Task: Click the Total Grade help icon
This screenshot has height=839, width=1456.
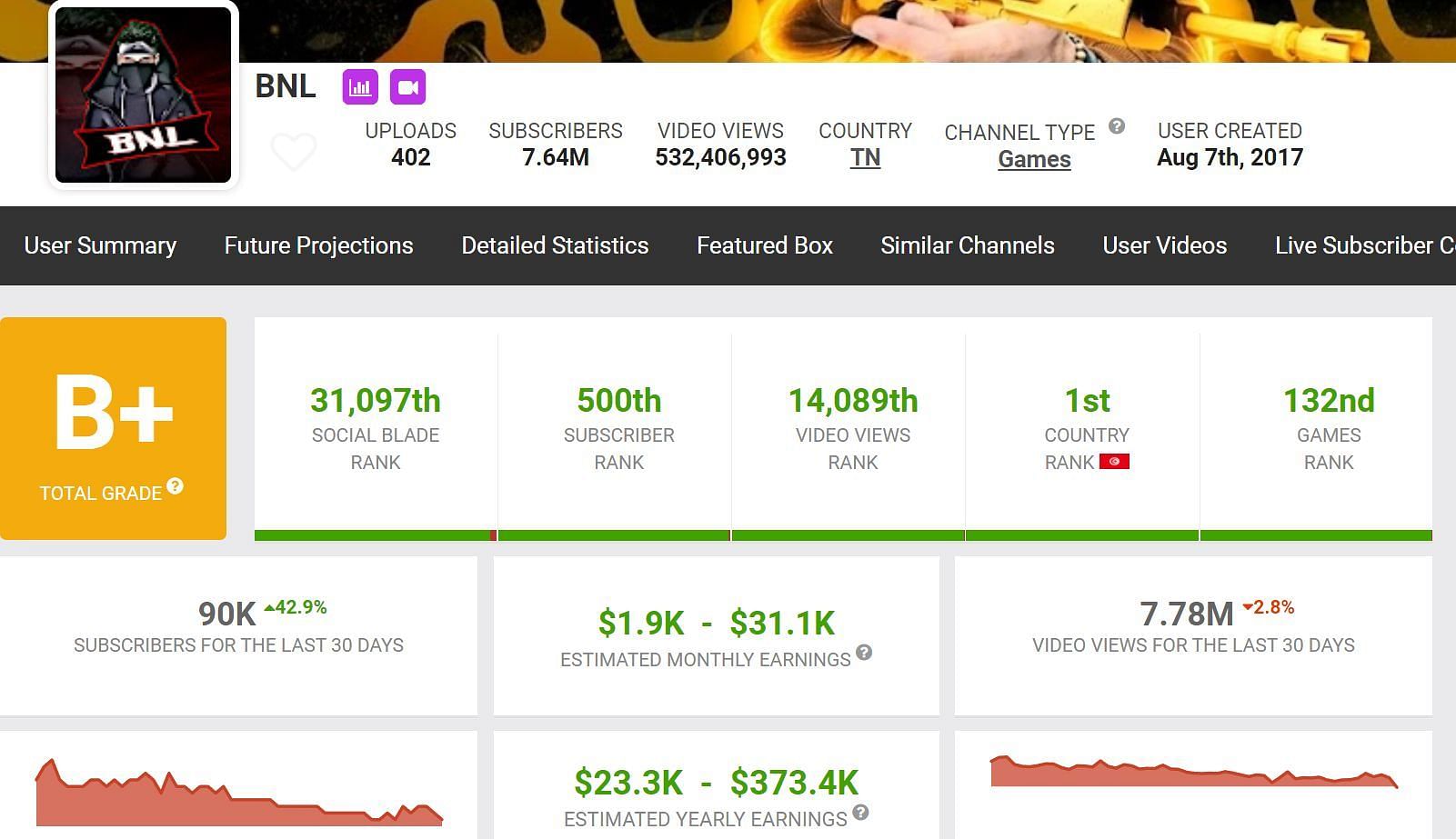Action: coord(175,486)
